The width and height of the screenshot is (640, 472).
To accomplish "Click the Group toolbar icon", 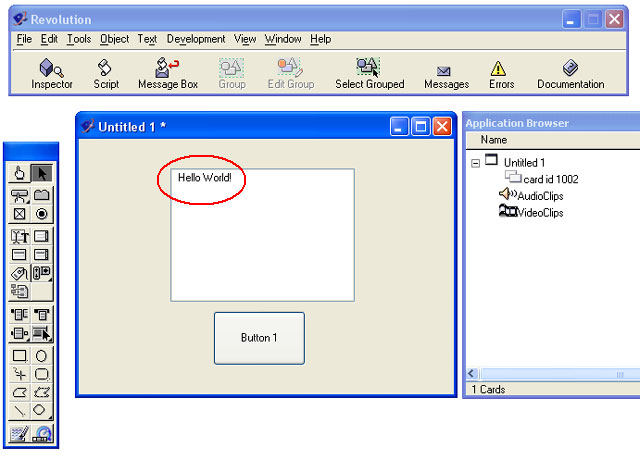I will pos(232,74).
